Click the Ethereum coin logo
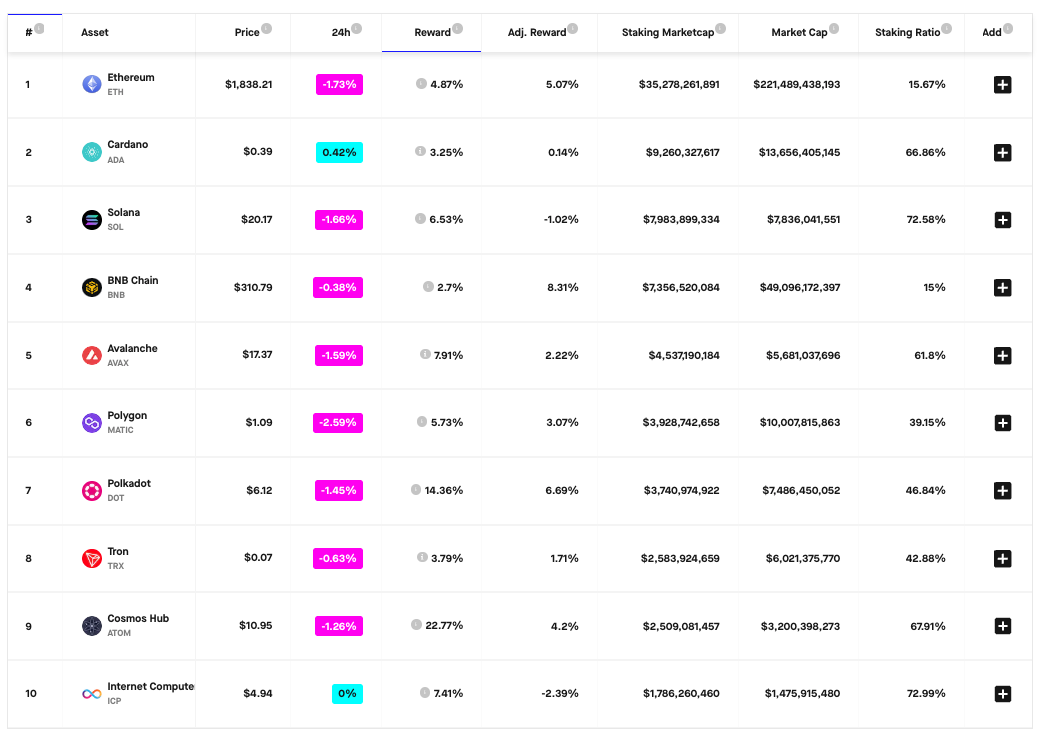The width and height of the screenshot is (1040, 743). [x=92, y=84]
